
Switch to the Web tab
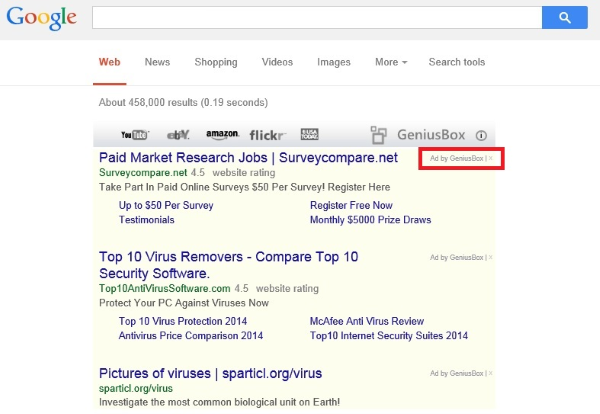[x=109, y=62]
